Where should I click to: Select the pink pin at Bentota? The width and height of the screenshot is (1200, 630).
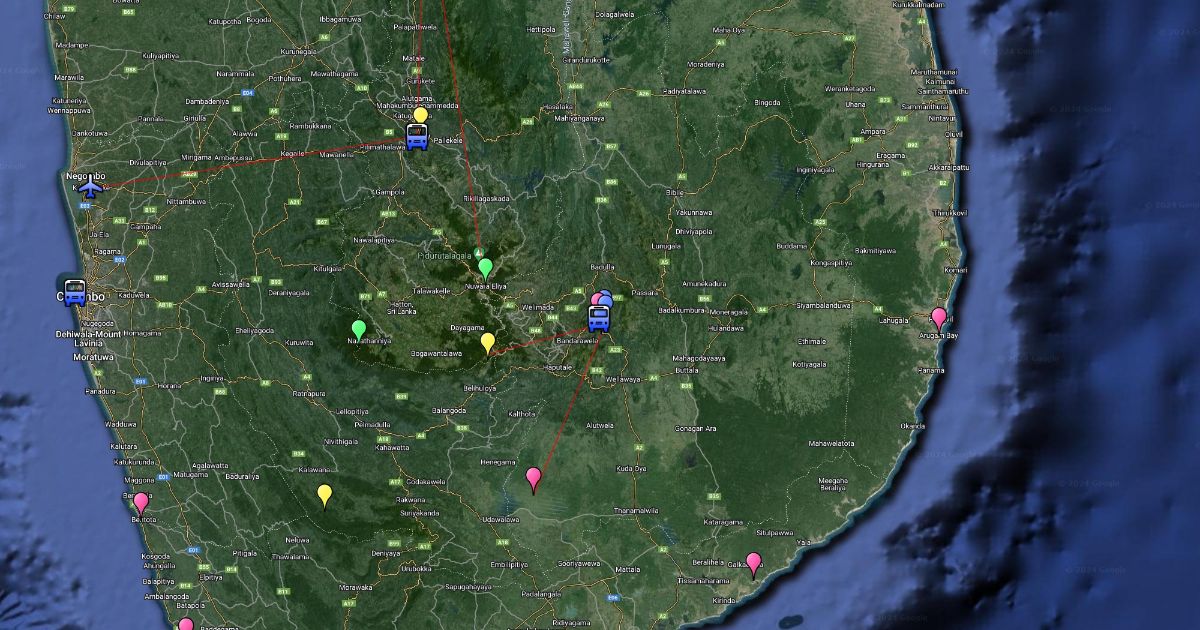click(141, 502)
